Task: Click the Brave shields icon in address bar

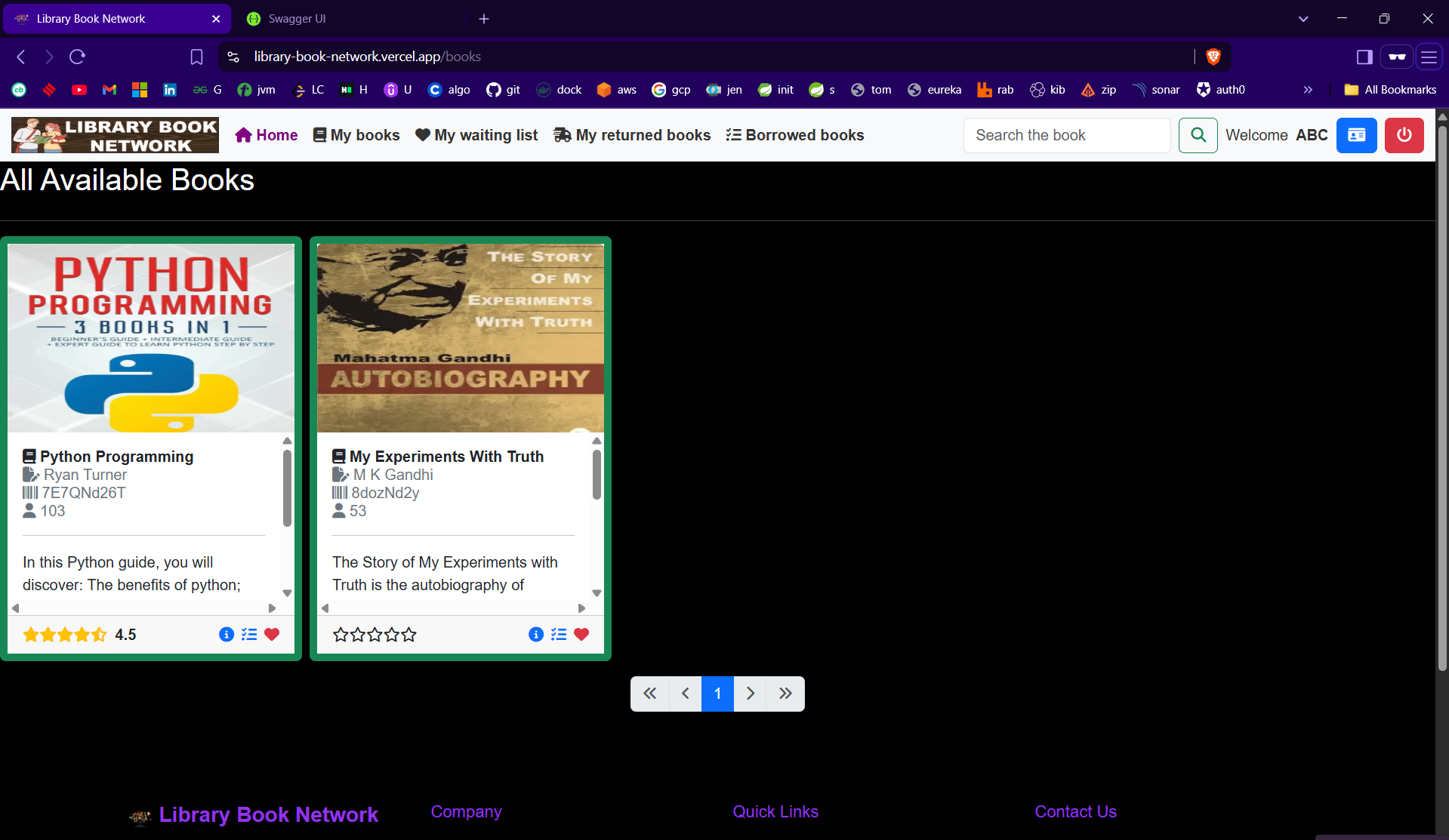Action: pos(1213,57)
